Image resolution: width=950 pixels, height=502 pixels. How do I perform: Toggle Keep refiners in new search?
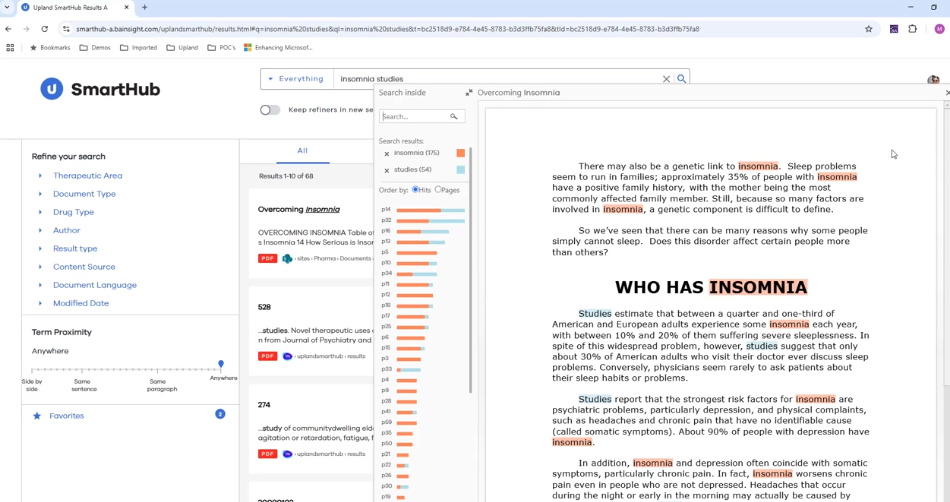pyautogui.click(x=270, y=110)
